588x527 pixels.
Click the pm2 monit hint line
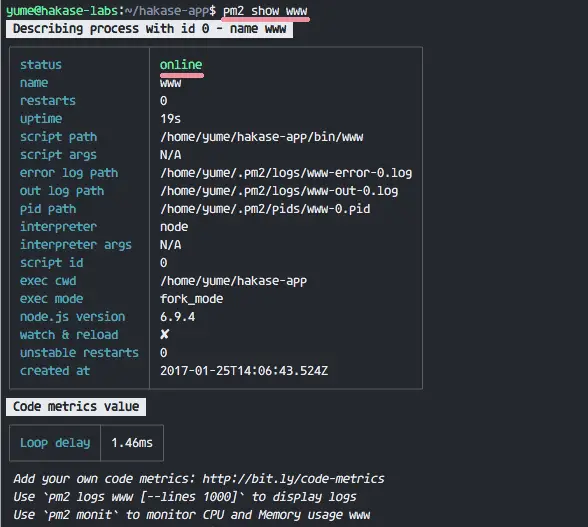192,515
